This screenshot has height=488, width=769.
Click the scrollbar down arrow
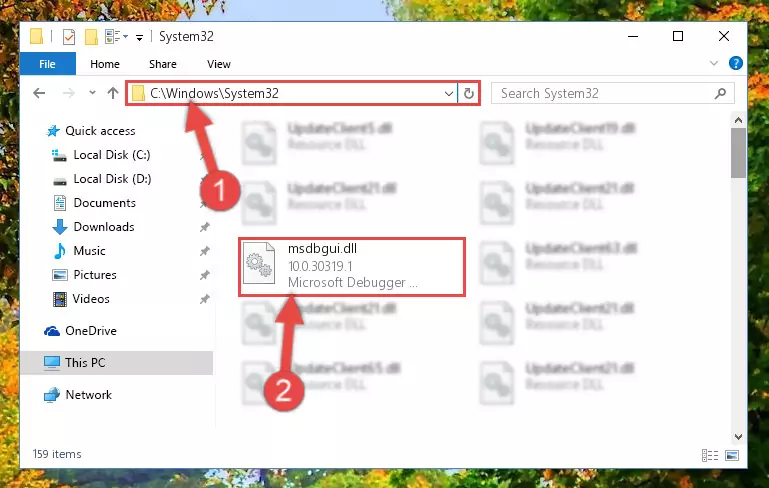tap(738, 437)
